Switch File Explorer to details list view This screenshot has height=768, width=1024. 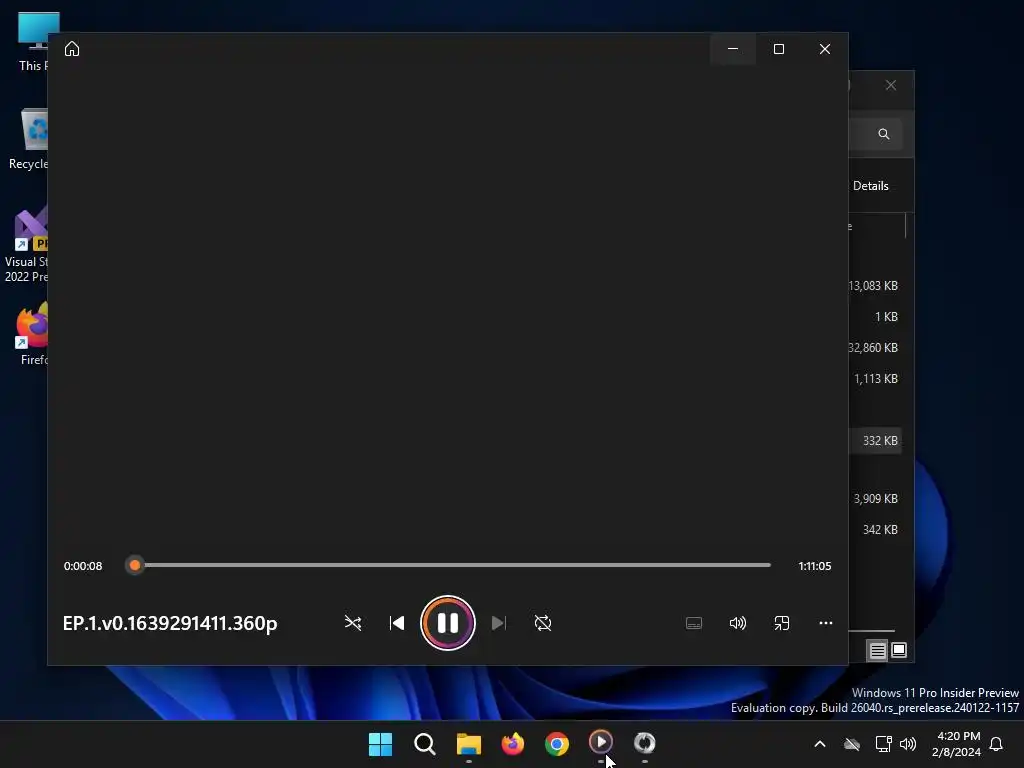click(877, 650)
